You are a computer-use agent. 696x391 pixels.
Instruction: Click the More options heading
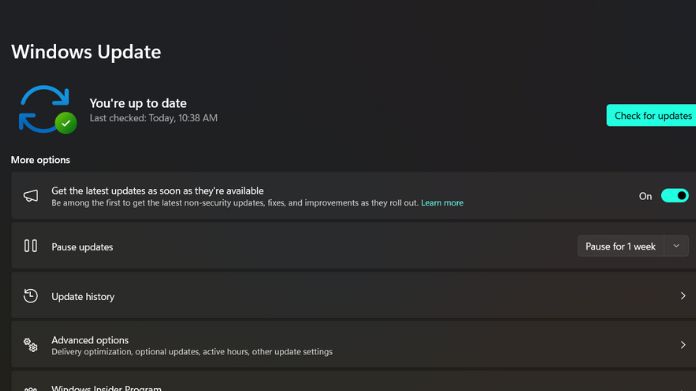click(40, 160)
